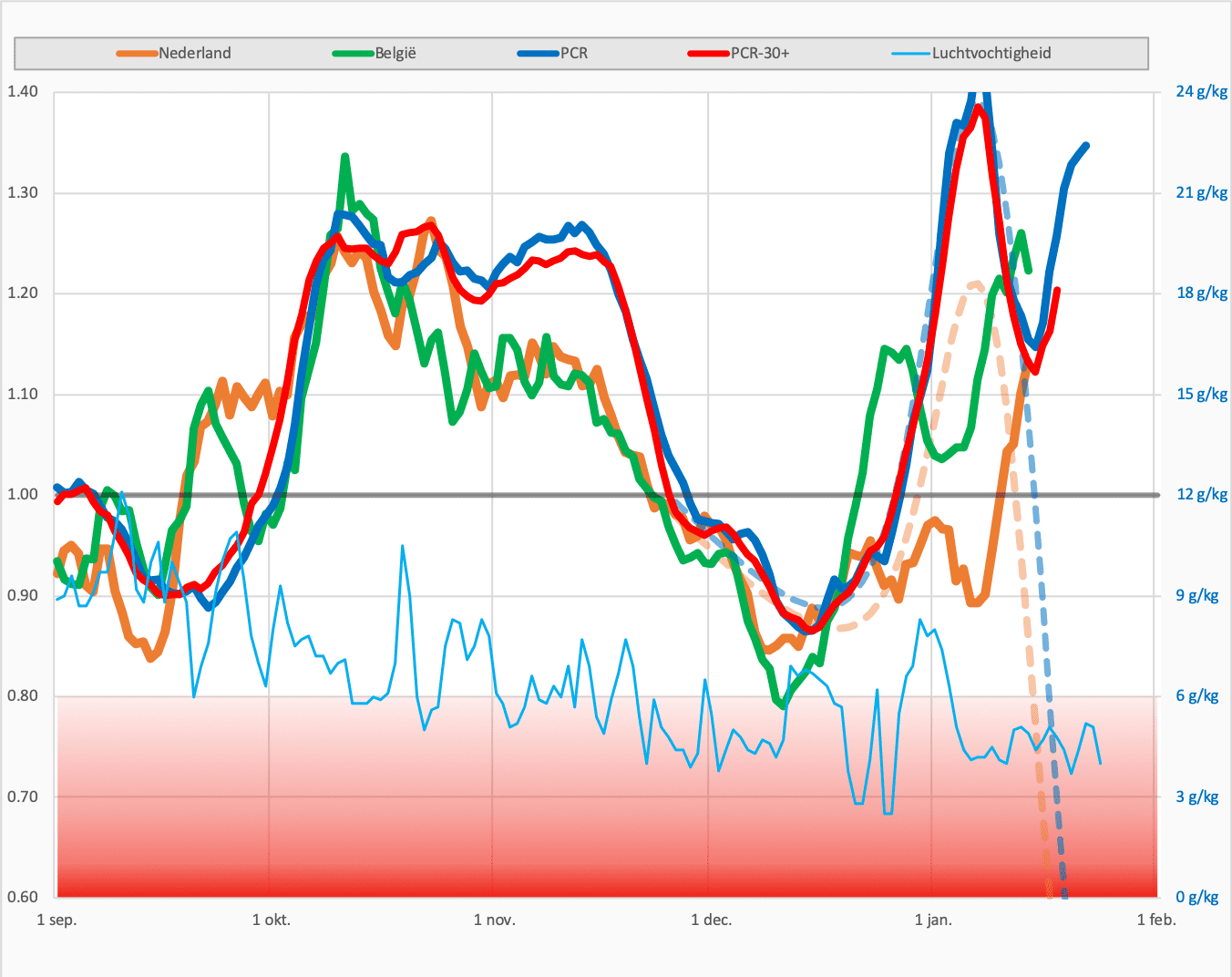Image resolution: width=1232 pixels, height=977 pixels.
Task: Select the PCR-30+ legend entry
Action: click(739, 53)
